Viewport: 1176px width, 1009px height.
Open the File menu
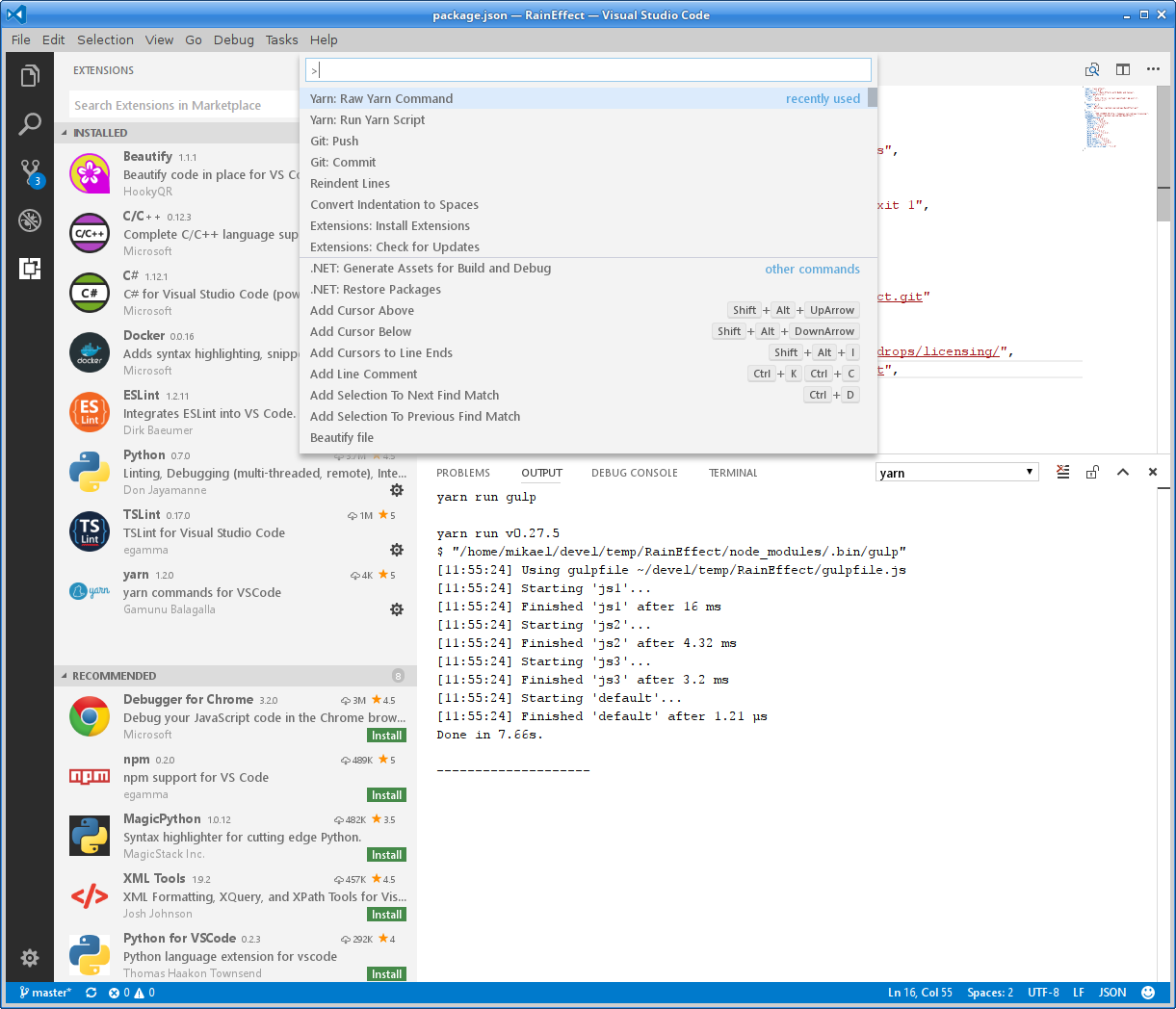(x=20, y=39)
